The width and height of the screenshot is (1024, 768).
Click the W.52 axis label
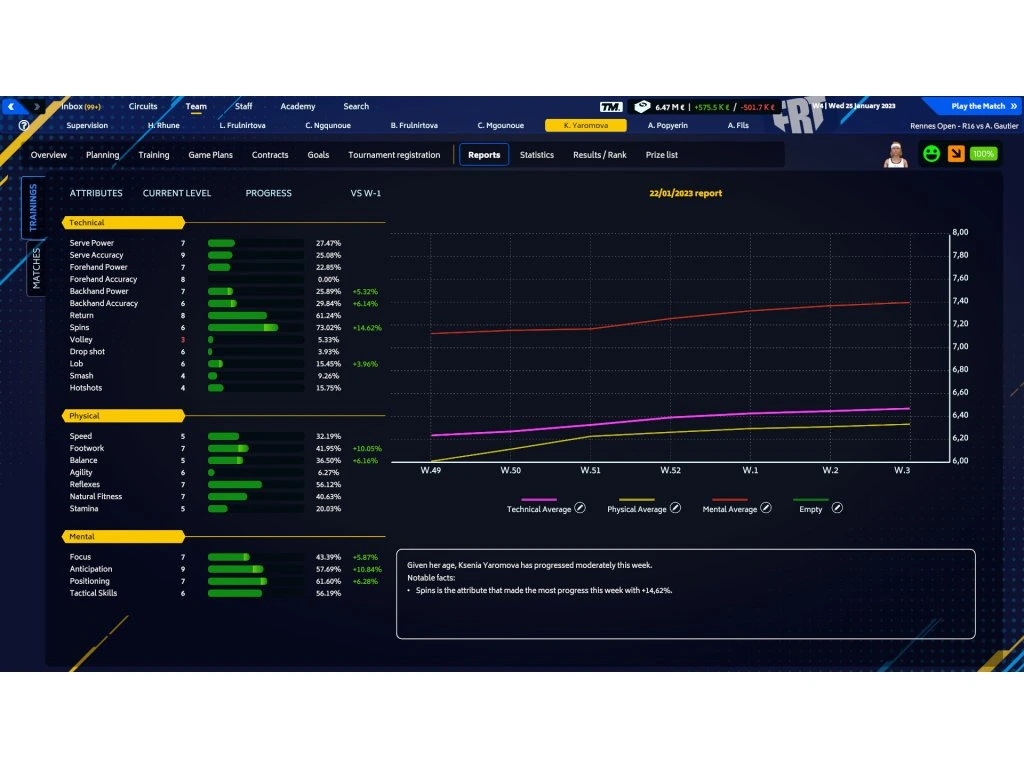670,470
